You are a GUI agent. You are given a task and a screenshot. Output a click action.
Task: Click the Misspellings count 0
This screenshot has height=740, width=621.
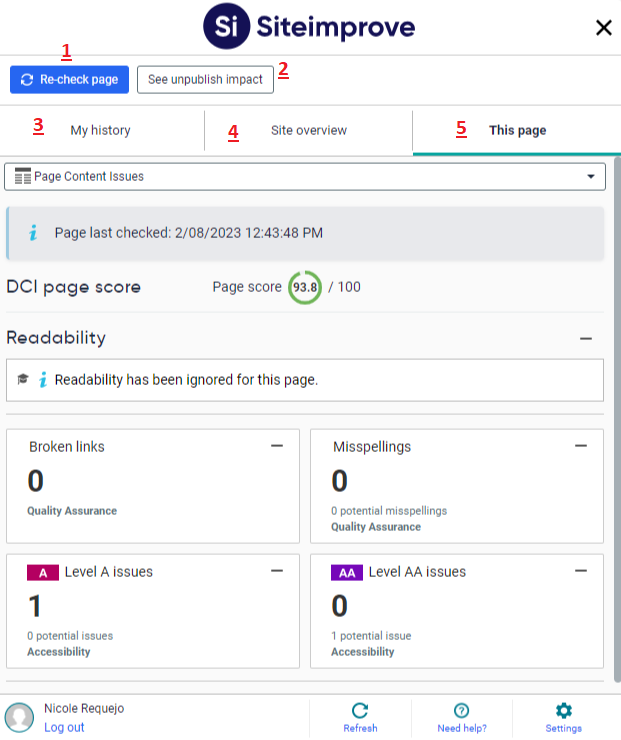tap(340, 481)
